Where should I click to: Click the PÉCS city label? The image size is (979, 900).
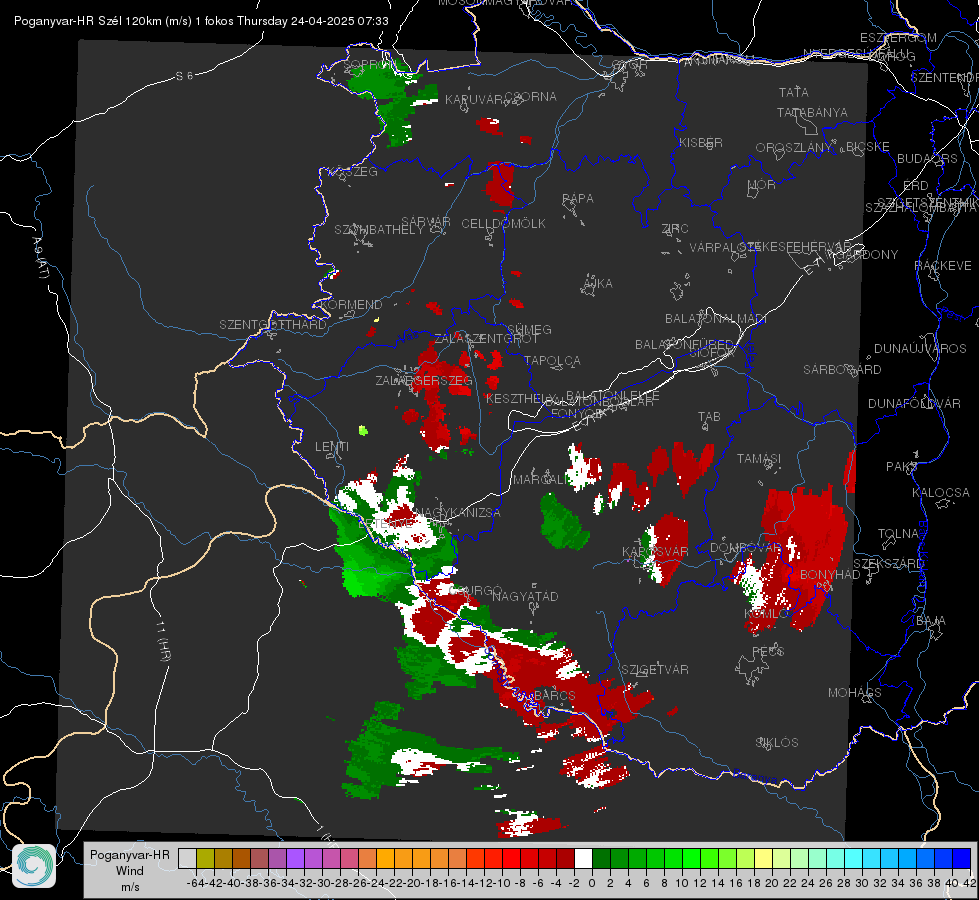coord(768,651)
